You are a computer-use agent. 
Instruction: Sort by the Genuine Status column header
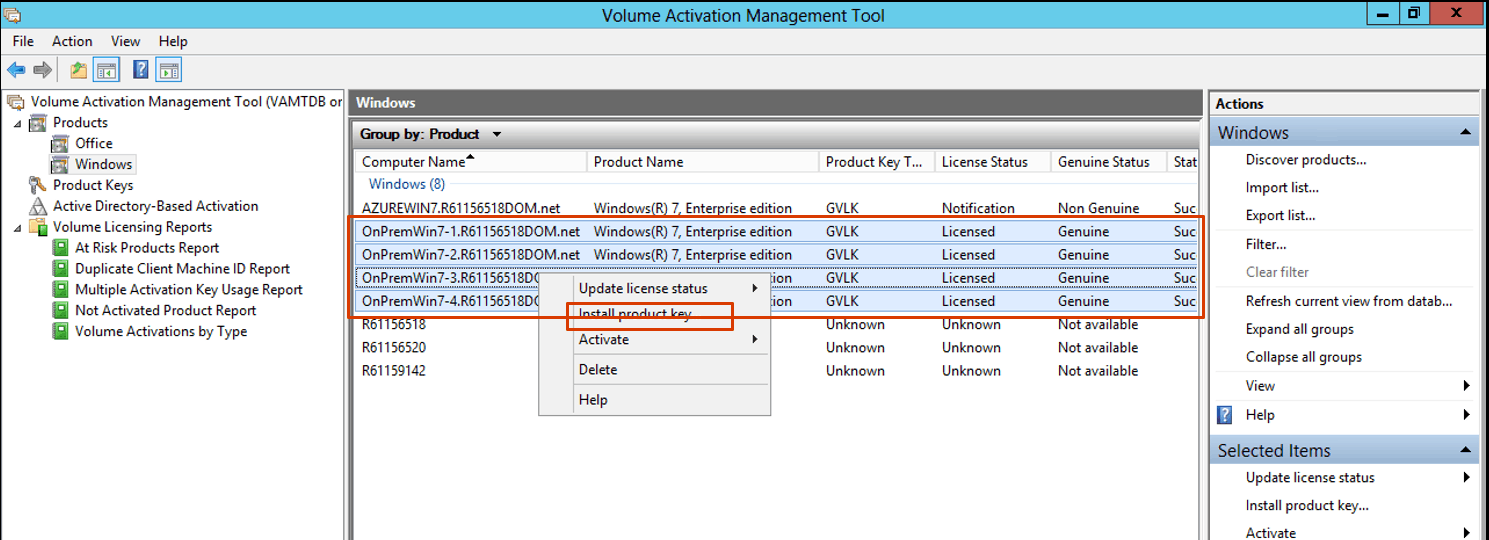[1109, 161]
